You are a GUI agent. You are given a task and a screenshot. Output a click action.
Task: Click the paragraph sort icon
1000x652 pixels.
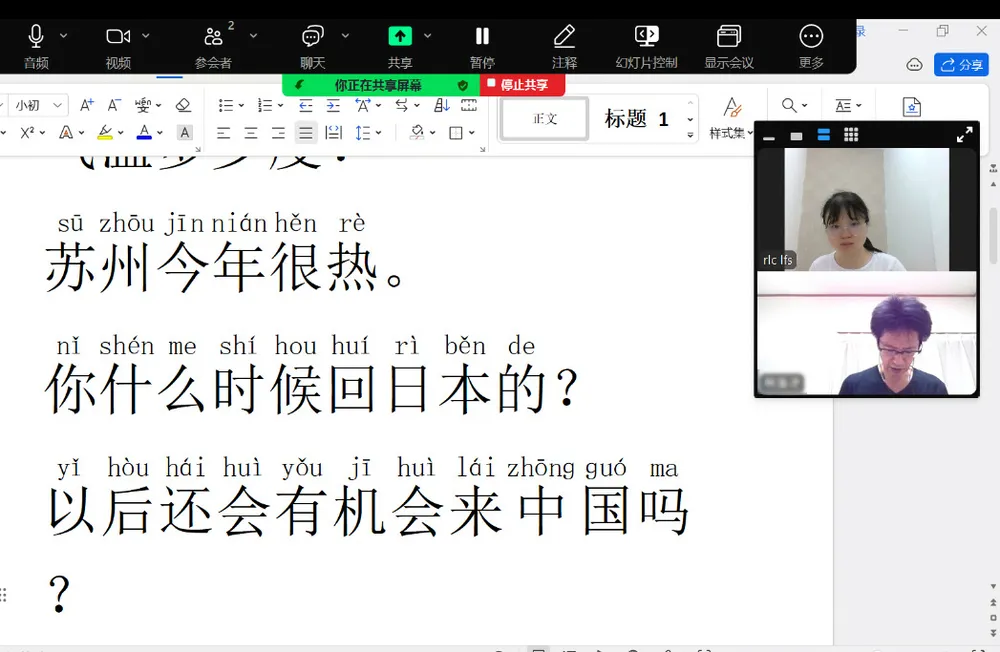(x=440, y=105)
